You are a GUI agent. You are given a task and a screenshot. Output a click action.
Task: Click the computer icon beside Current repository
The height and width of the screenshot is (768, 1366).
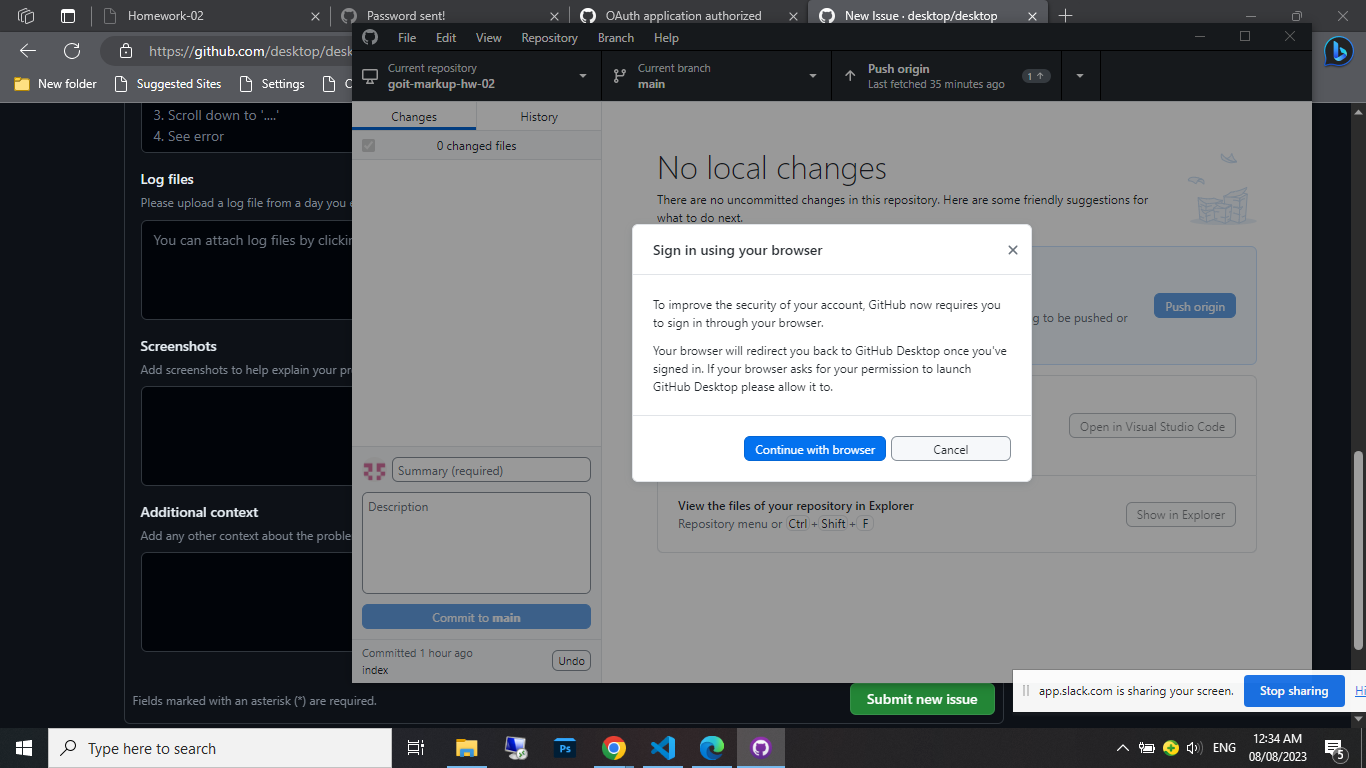point(370,75)
